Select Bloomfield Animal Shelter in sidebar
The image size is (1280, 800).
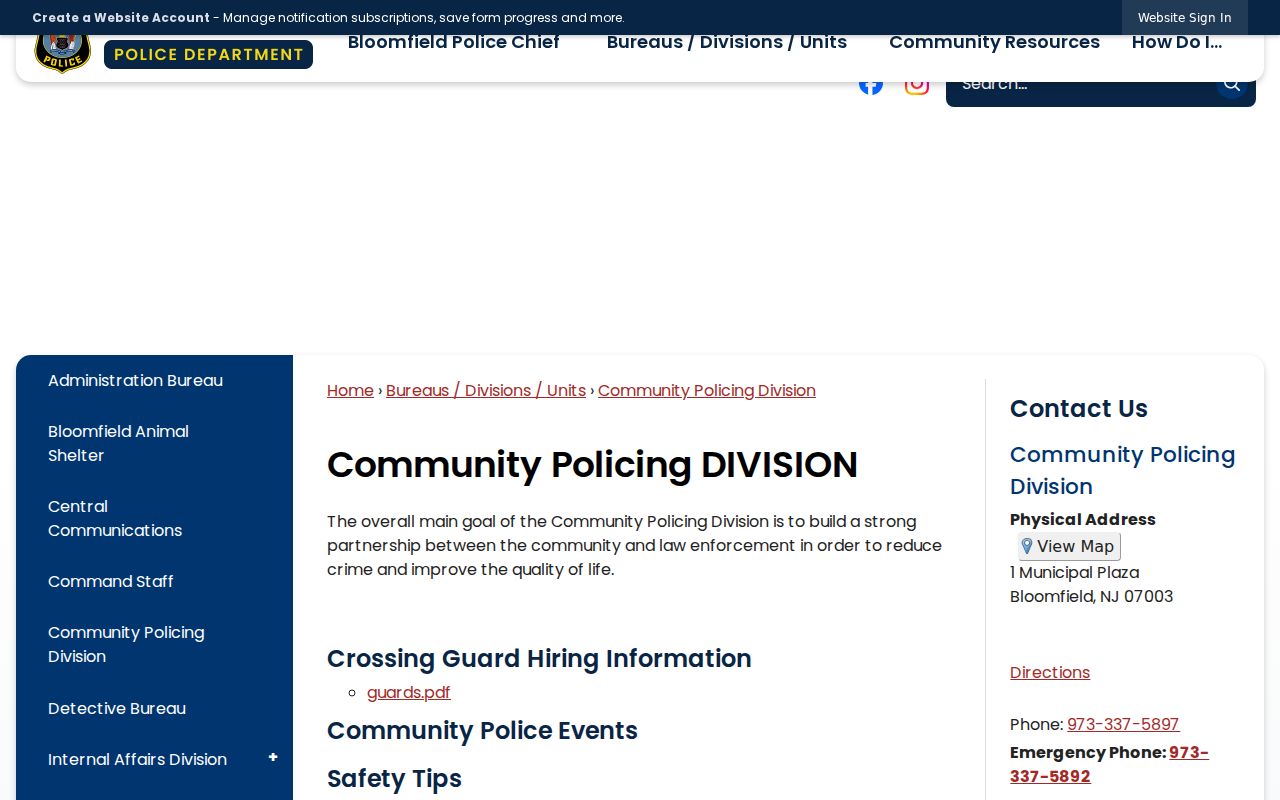point(118,443)
